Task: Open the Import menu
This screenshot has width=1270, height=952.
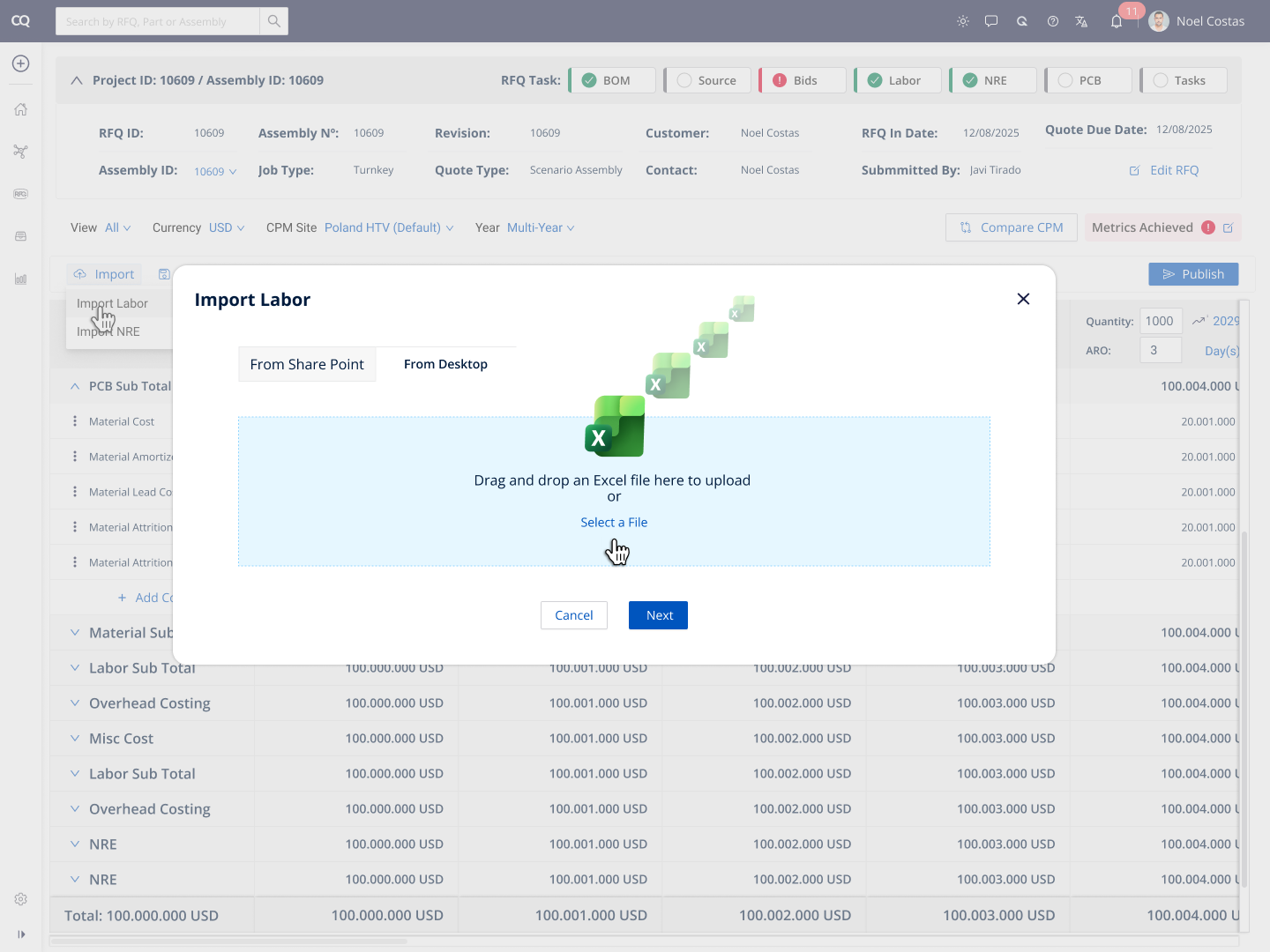Action: tap(104, 274)
